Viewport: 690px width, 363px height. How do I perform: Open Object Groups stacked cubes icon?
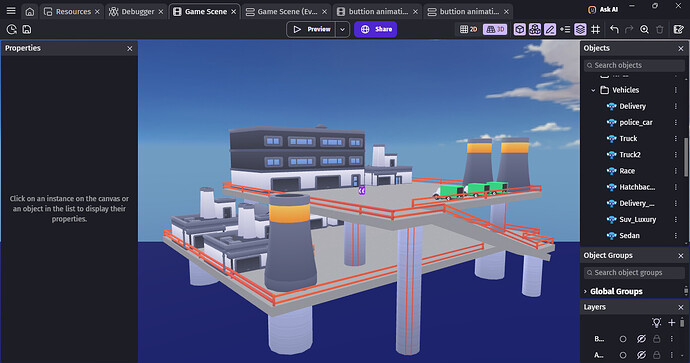535,29
